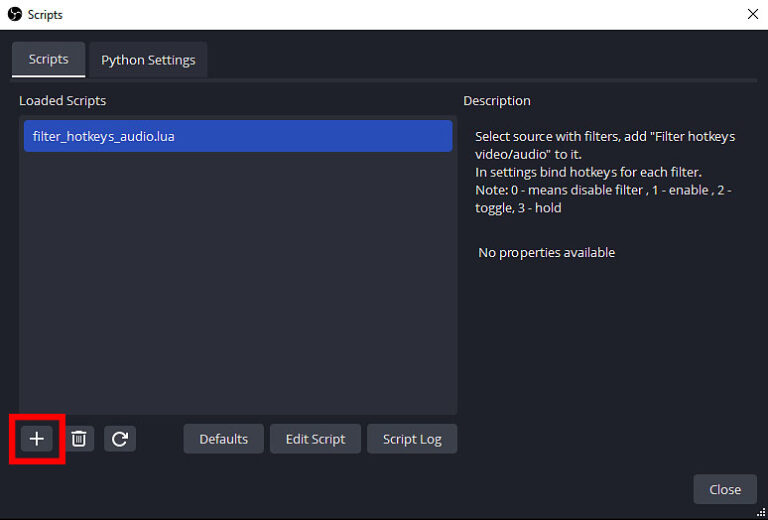The width and height of the screenshot is (768, 520).
Task: Click the Description heading label
Action: pos(497,100)
